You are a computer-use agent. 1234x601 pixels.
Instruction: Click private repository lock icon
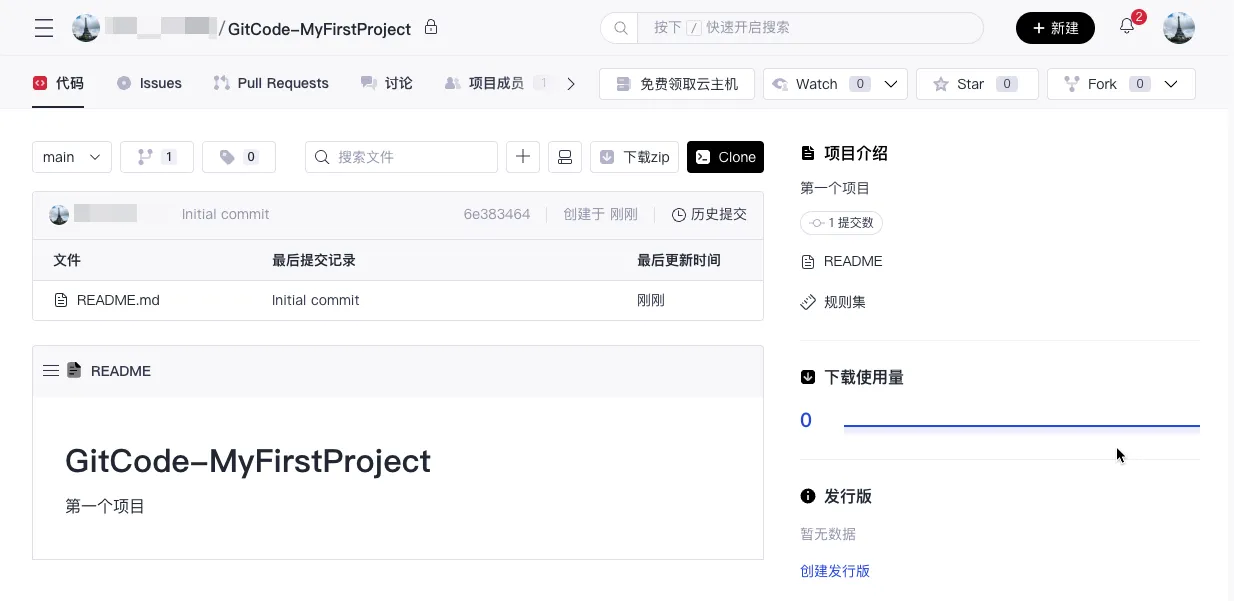pos(431,27)
